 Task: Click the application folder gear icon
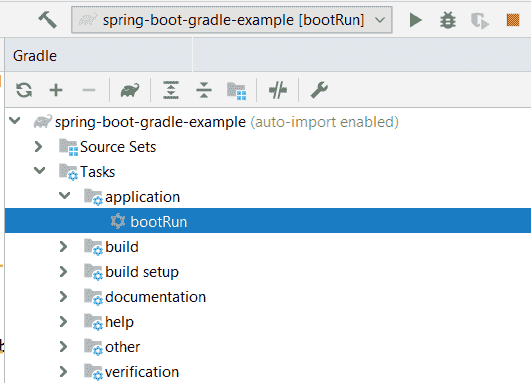(93, 197)
